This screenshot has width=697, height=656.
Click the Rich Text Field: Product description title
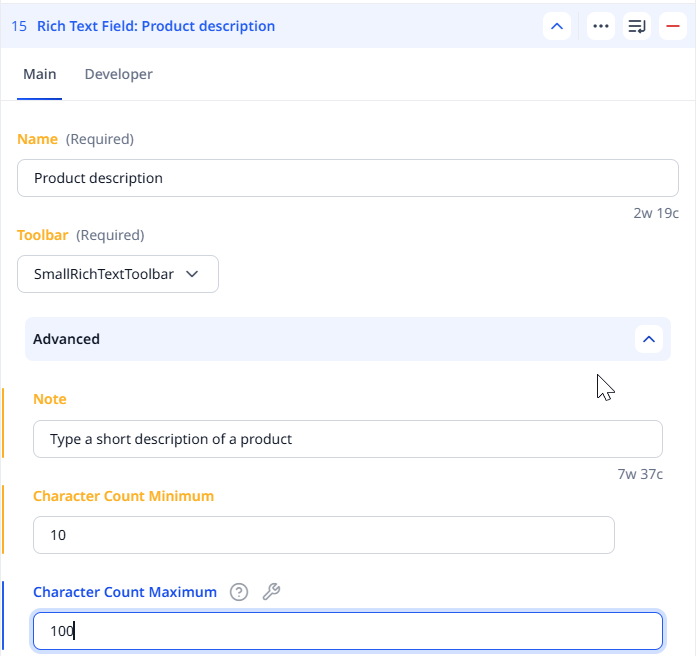(x=156, y=26)
